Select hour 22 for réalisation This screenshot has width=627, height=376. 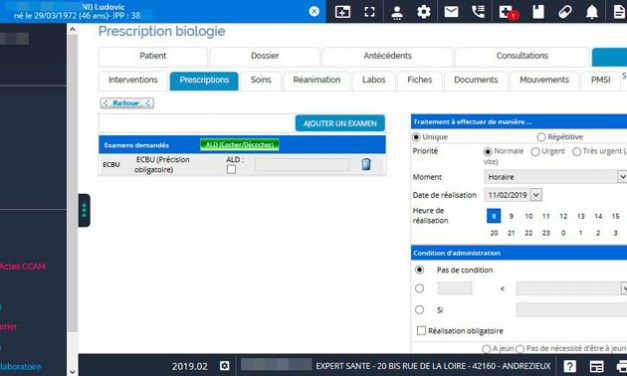pyautogui.click(x=528, y=233)
